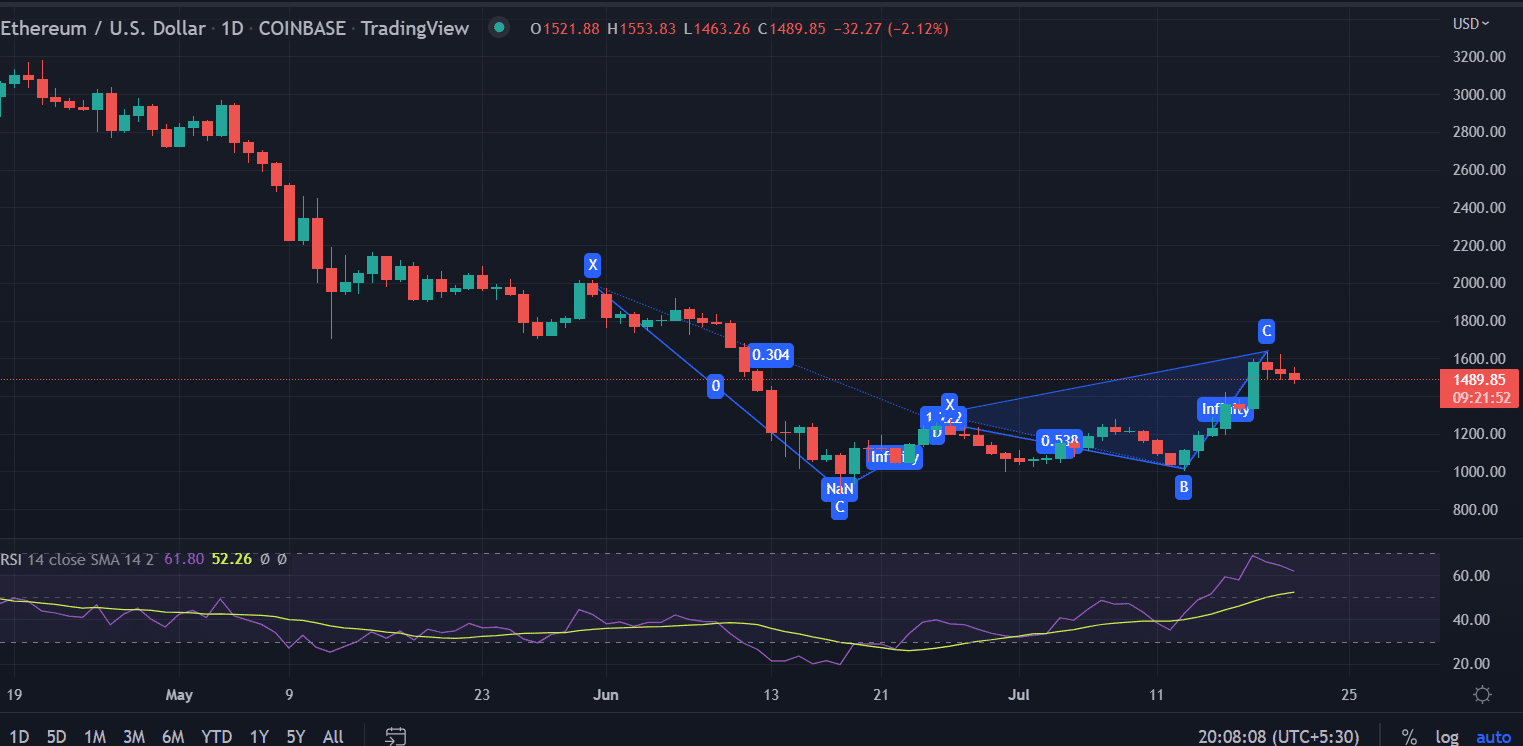Expand the RSI indicator legend
Screen dimensions: 1523x746
click(11, 559)
